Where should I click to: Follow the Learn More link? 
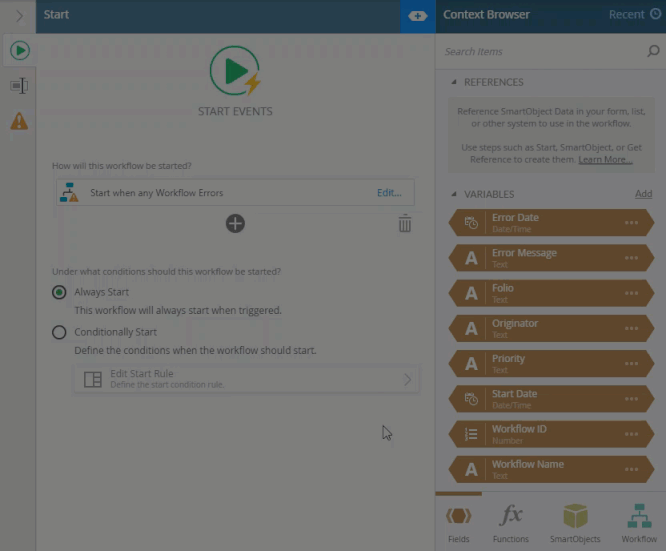point(605,159)
